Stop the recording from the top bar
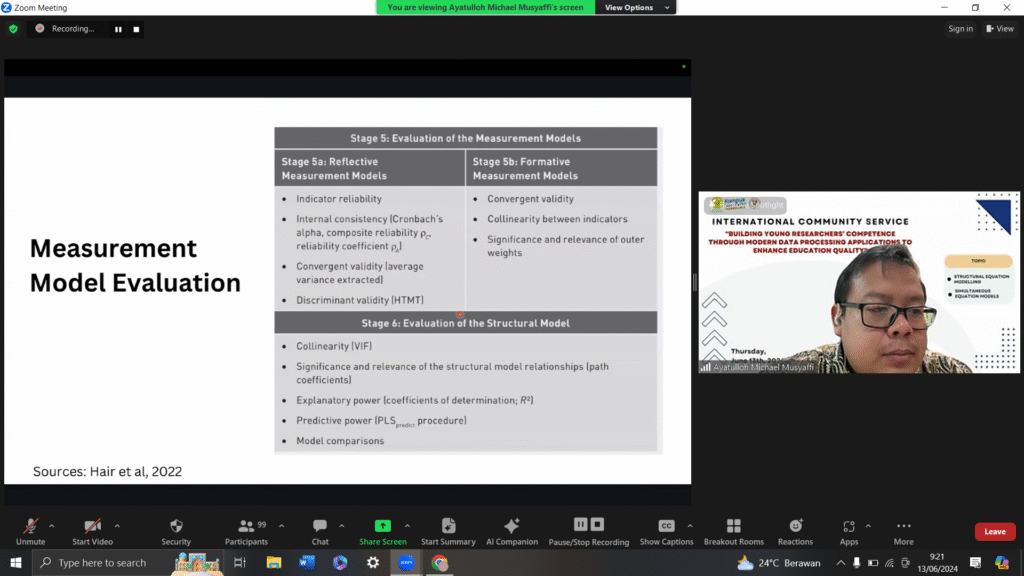Image resolution: width=1024 pixels, height=576 pixels. (x=136, y=29)
